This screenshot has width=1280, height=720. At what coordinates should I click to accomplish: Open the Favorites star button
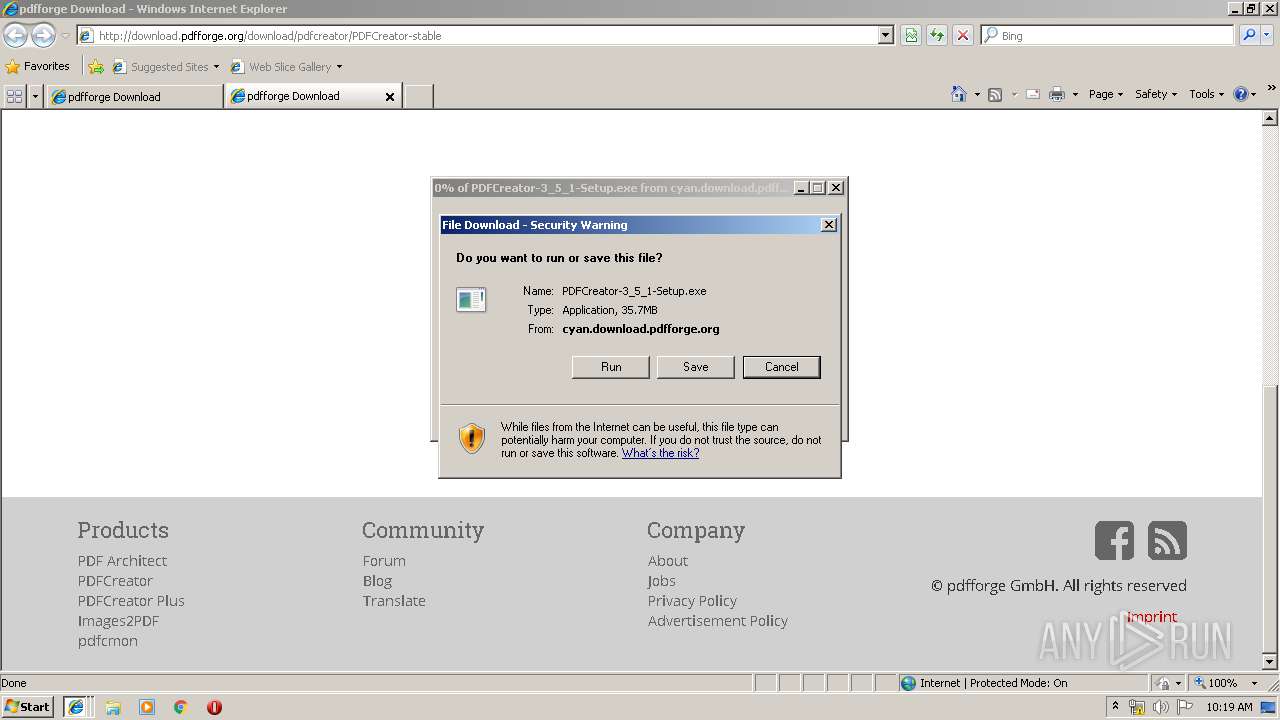38,66
